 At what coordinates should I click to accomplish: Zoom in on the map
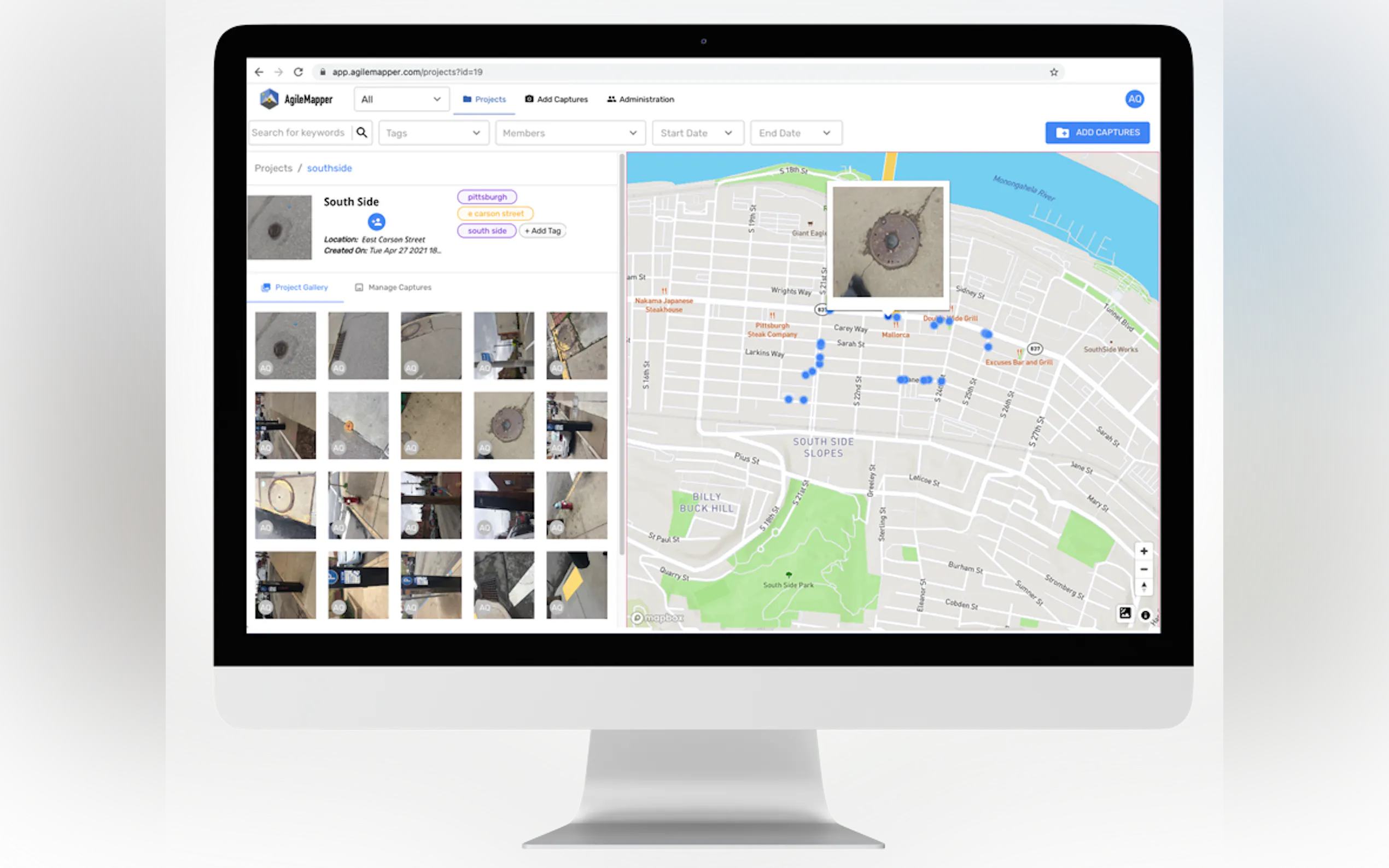(x=1143, y=551)
